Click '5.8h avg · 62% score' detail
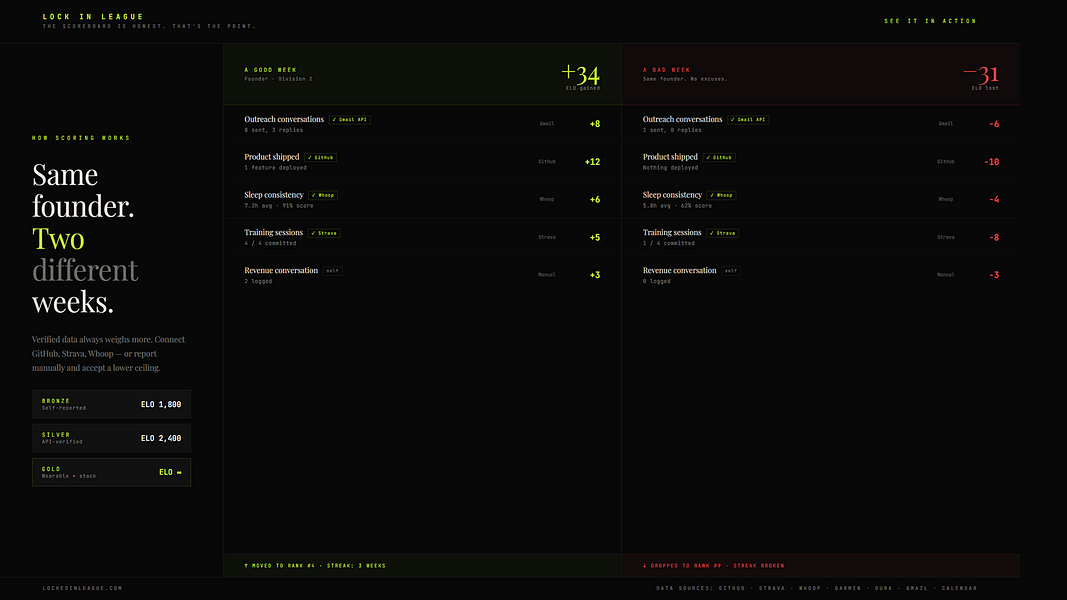This screenshot has height=600, width=1067. coord(678,205)
